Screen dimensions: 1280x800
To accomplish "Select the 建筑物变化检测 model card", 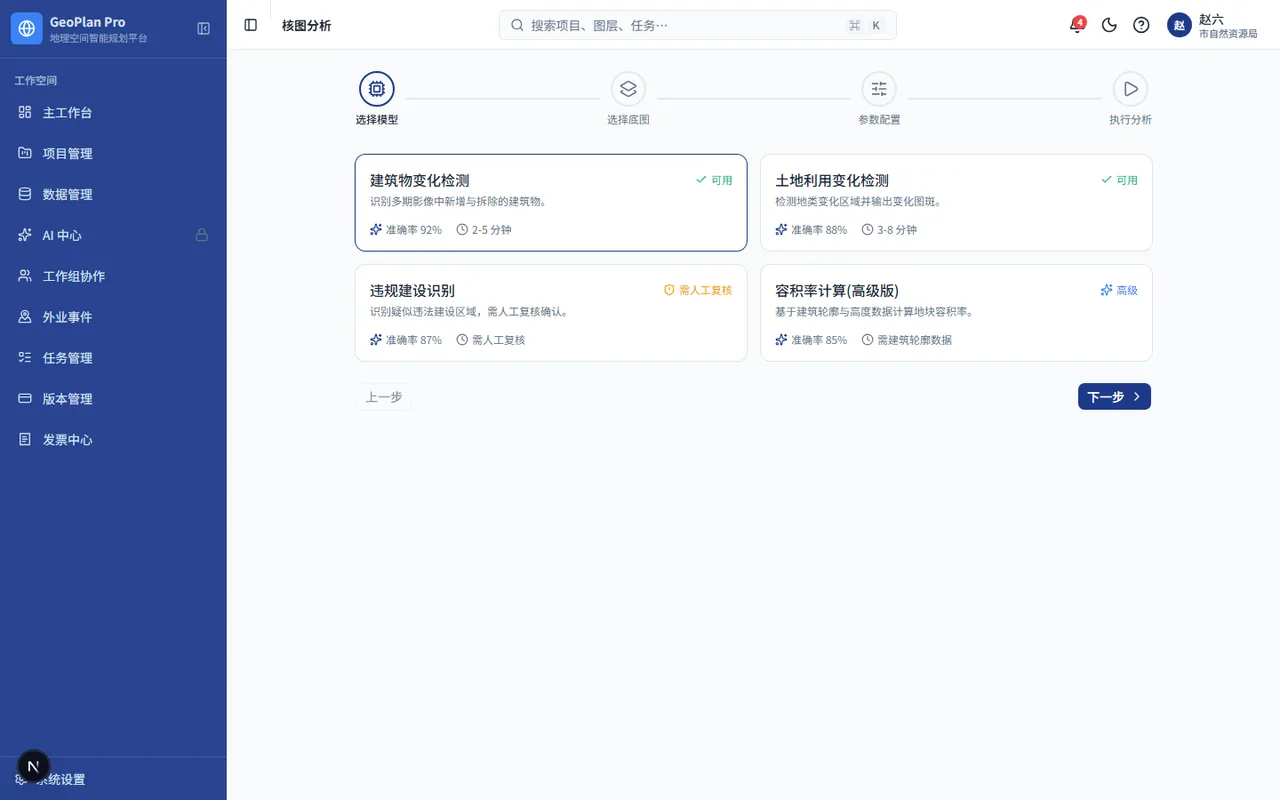I will point(551,202).
